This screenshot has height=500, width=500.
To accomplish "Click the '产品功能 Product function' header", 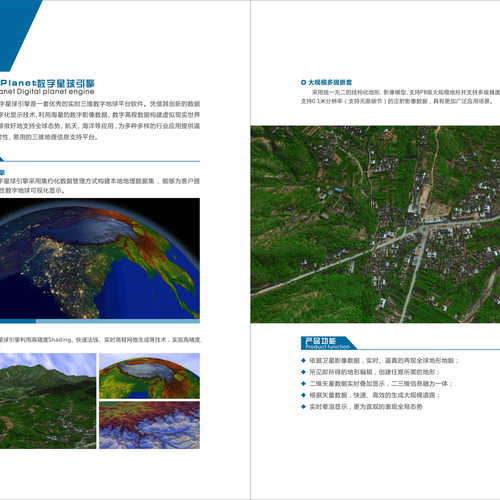I will pyautogui.click(x=328, y=343).
